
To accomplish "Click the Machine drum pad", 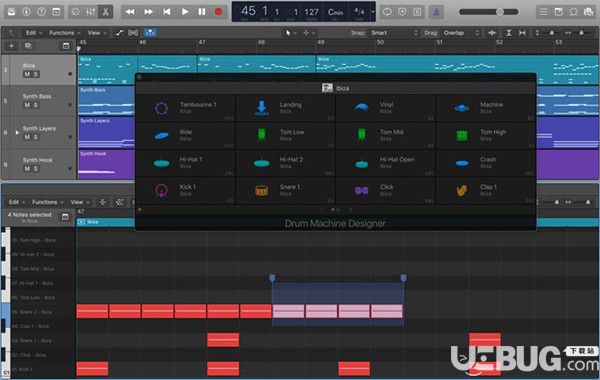I will (486, 108).
